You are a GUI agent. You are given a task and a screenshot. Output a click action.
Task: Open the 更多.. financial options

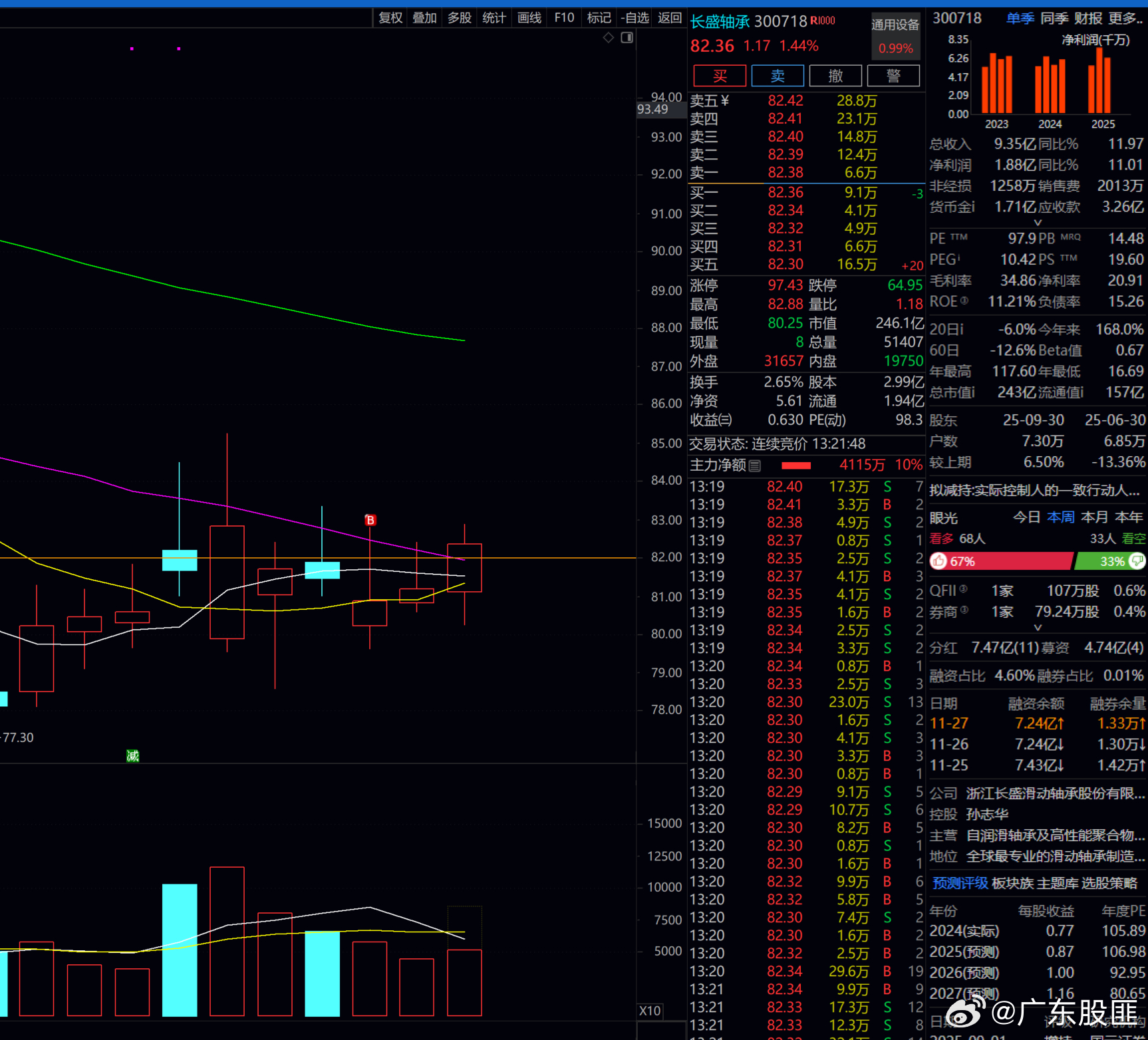(x=1126, y=19)
